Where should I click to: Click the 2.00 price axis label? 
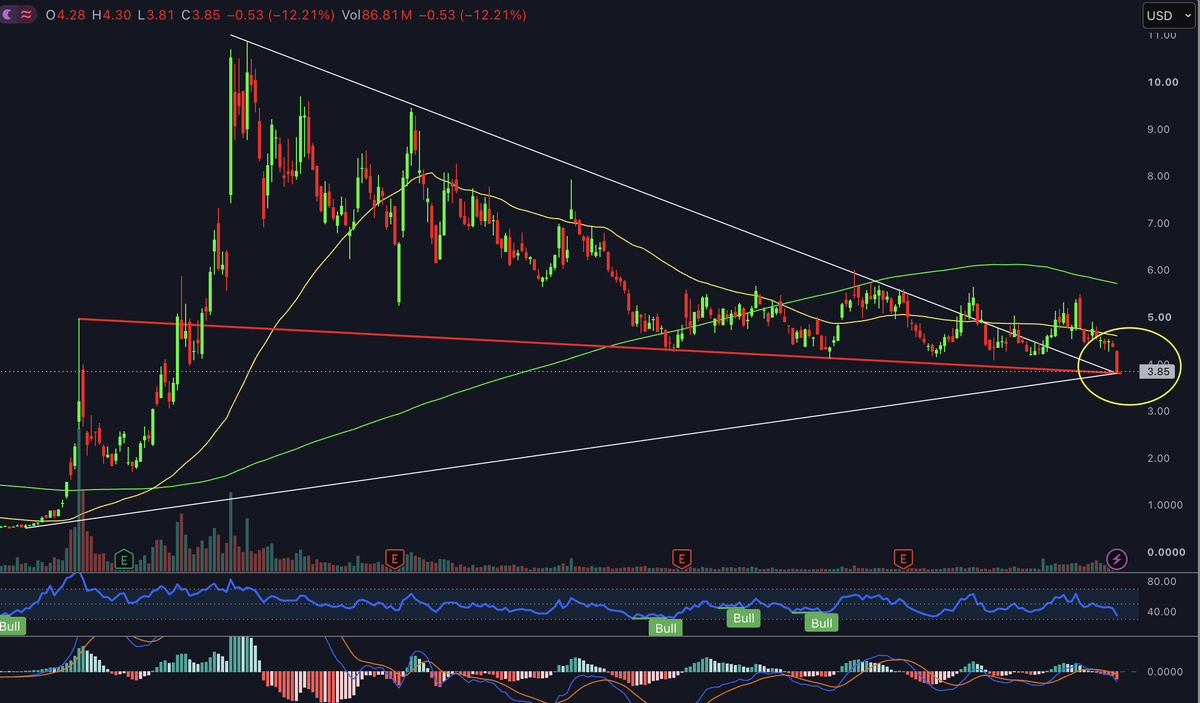pos(1158,458)
